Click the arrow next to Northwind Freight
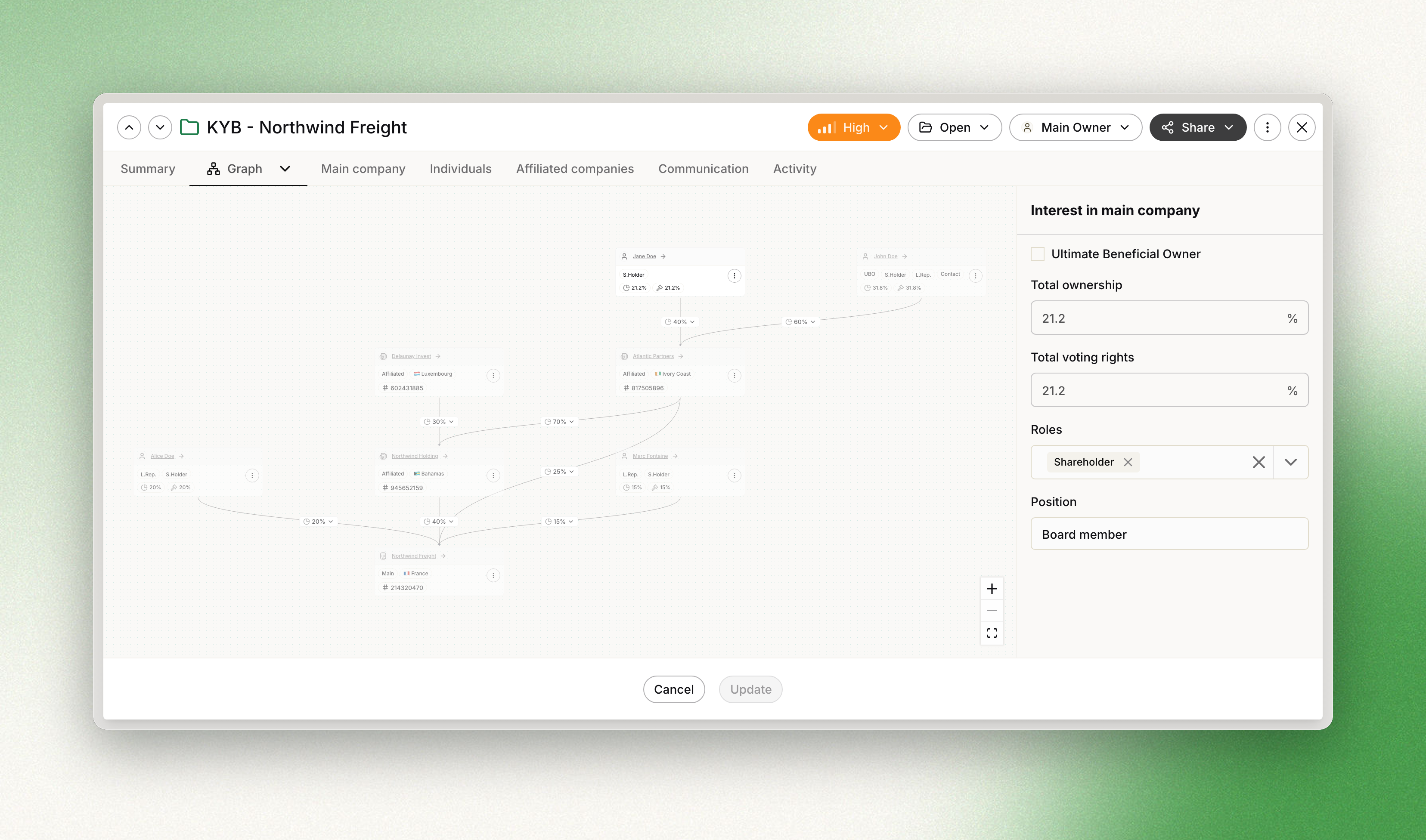Screen dimensions: 1426x840 coord(443,556)
